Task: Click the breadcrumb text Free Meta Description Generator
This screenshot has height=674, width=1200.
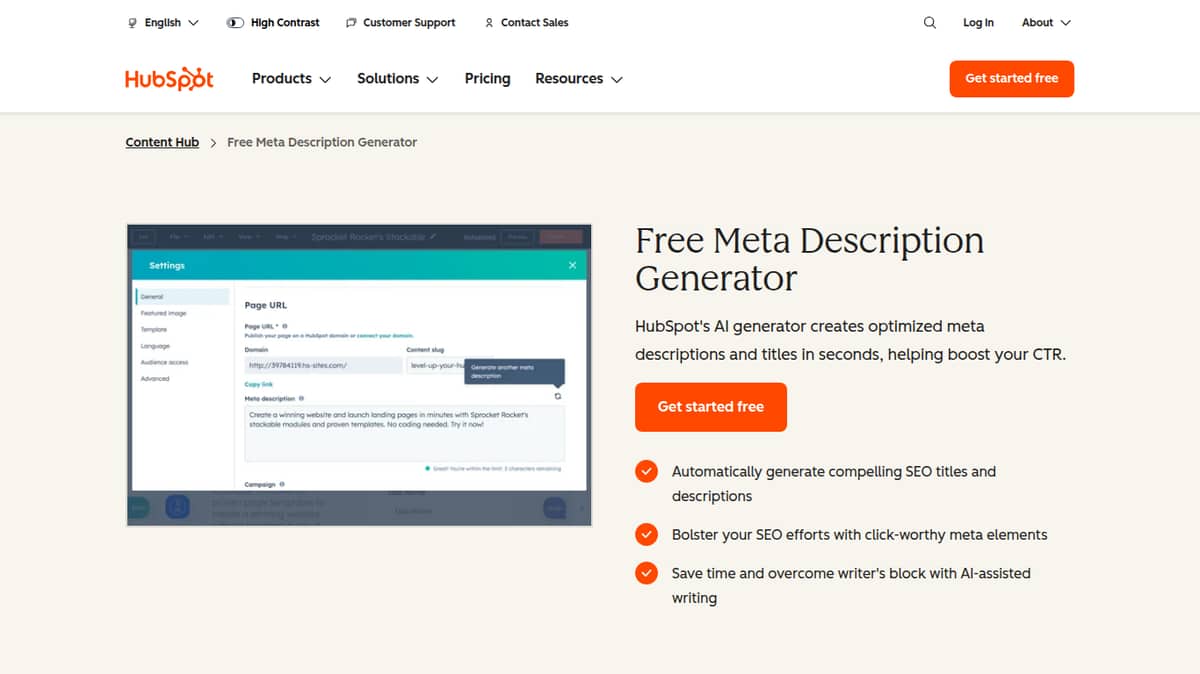Action: [x=322, y=142]
